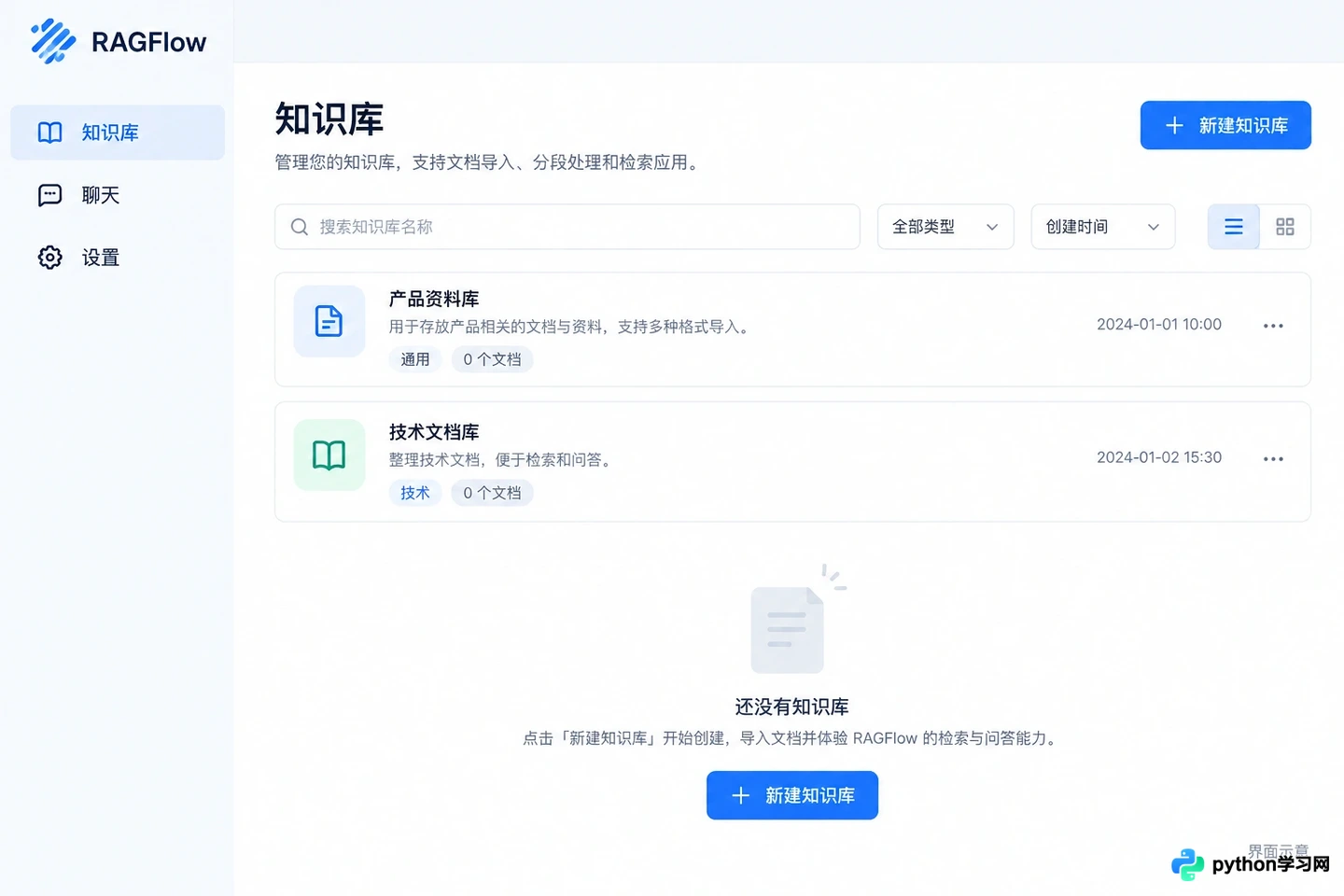This screenshot has width=1344, height=896.
Task: Click the 还没有知识库 heading
Action: 792,707
